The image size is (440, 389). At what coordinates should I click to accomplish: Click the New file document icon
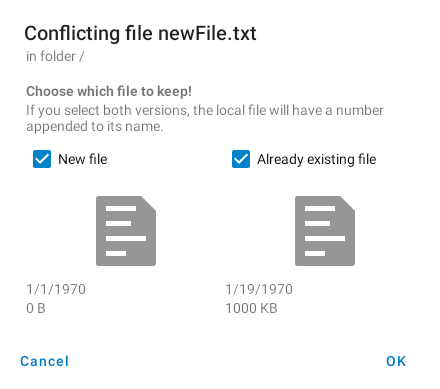(126, 231)
